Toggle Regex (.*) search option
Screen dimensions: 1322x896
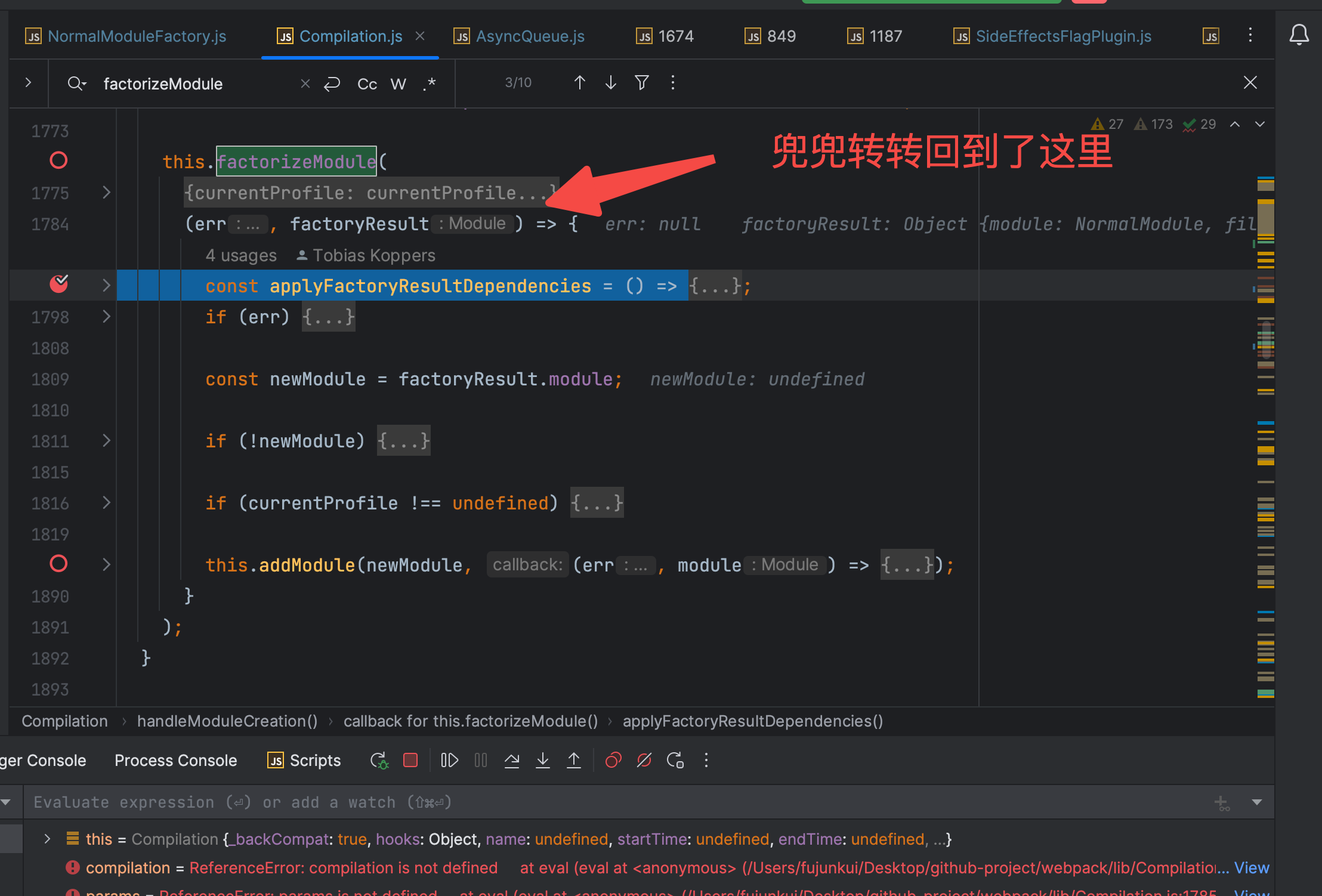430,84
